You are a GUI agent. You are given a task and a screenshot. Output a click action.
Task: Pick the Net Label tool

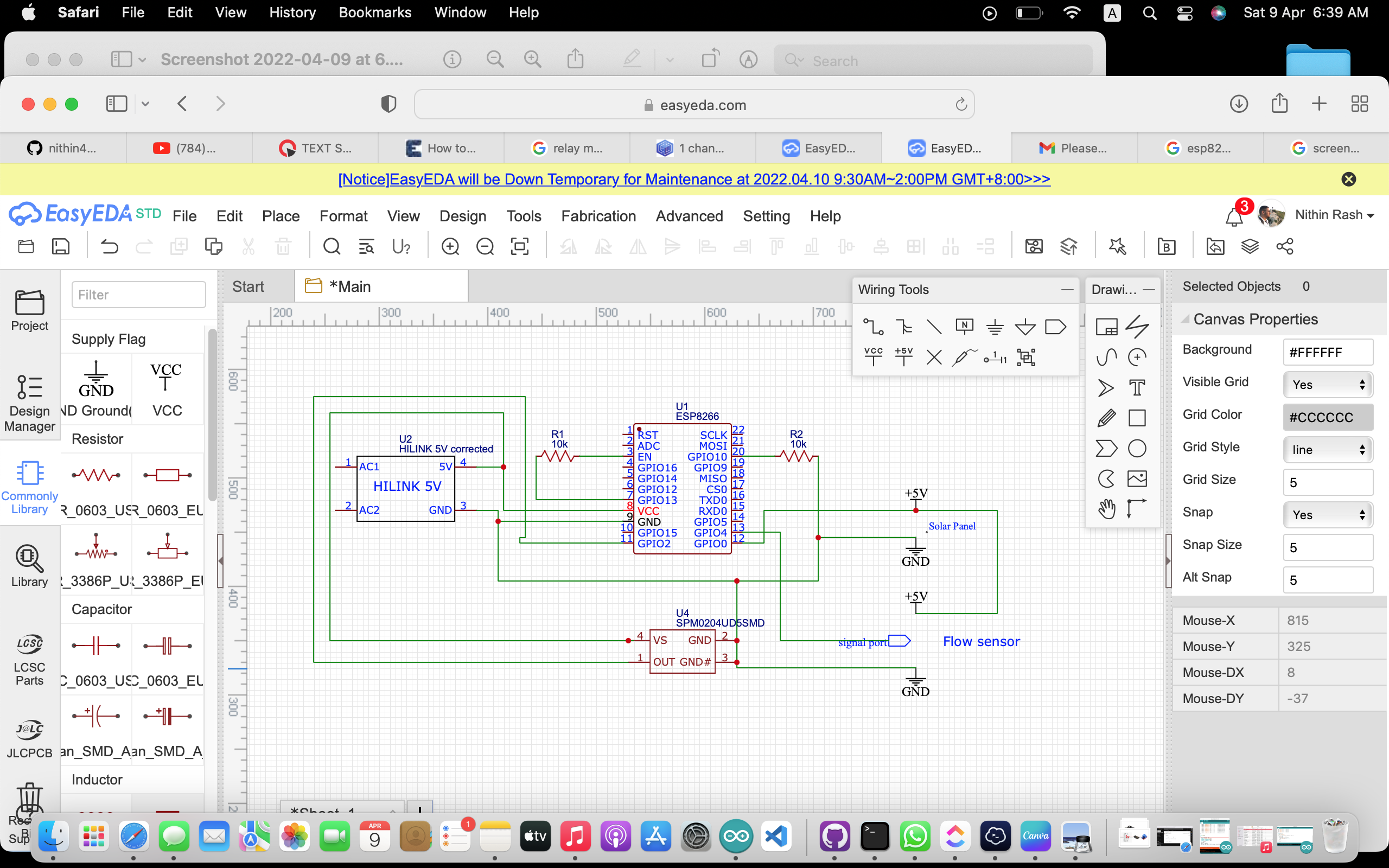[x=964, y=327]
